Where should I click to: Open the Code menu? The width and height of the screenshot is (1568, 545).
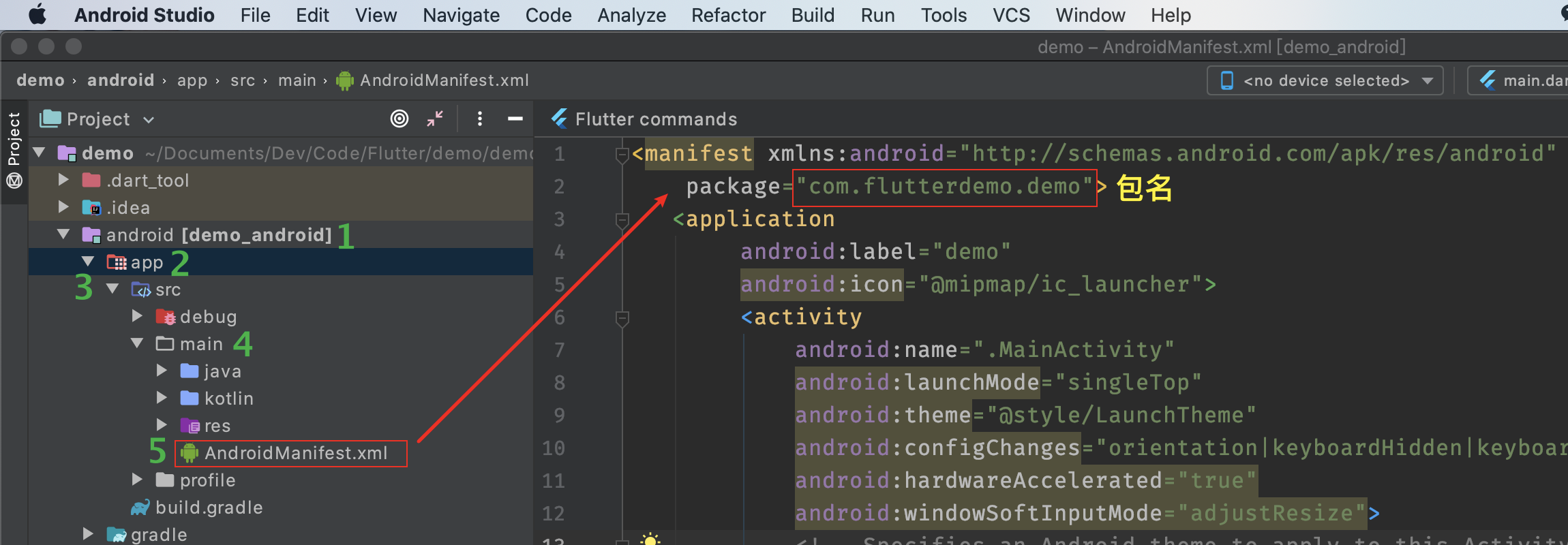click(x=548, y=15)
